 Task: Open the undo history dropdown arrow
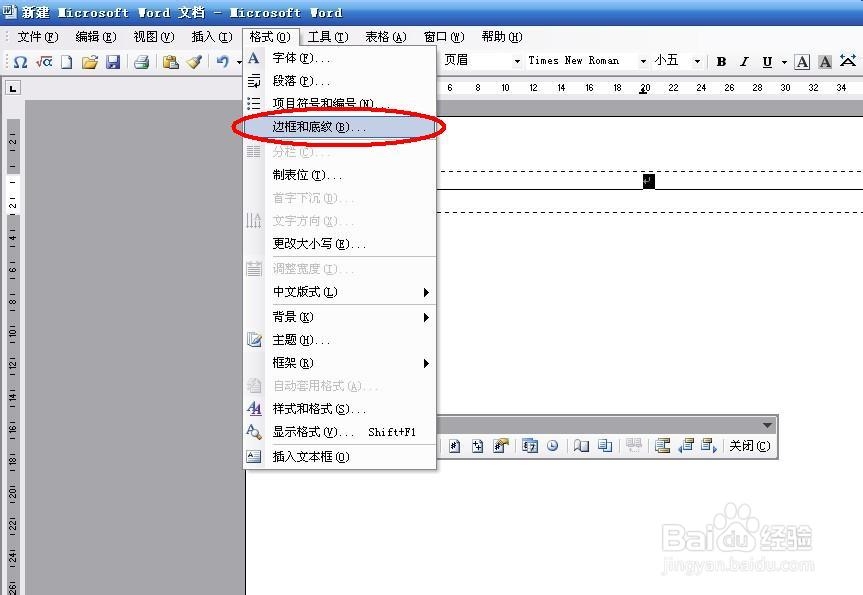pyautogui.click(x=239, y=62)
